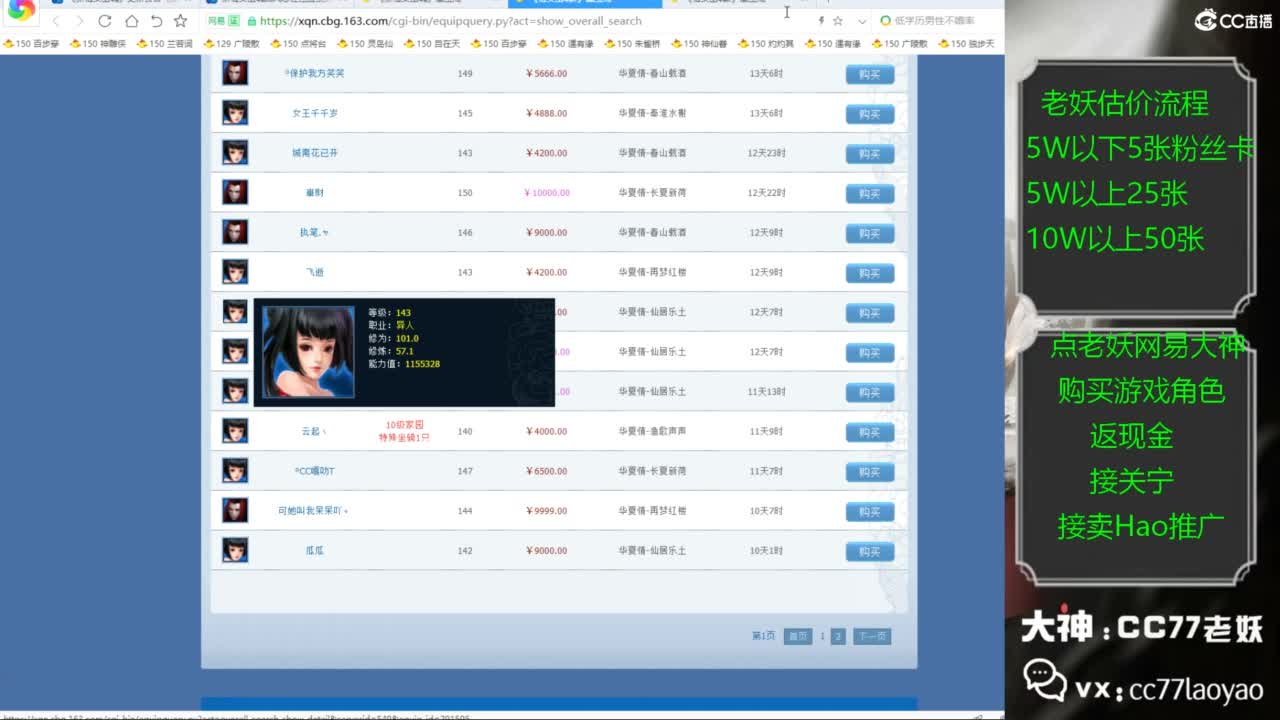Open the character name in the ¥4888.00 row

click(315, 113)
